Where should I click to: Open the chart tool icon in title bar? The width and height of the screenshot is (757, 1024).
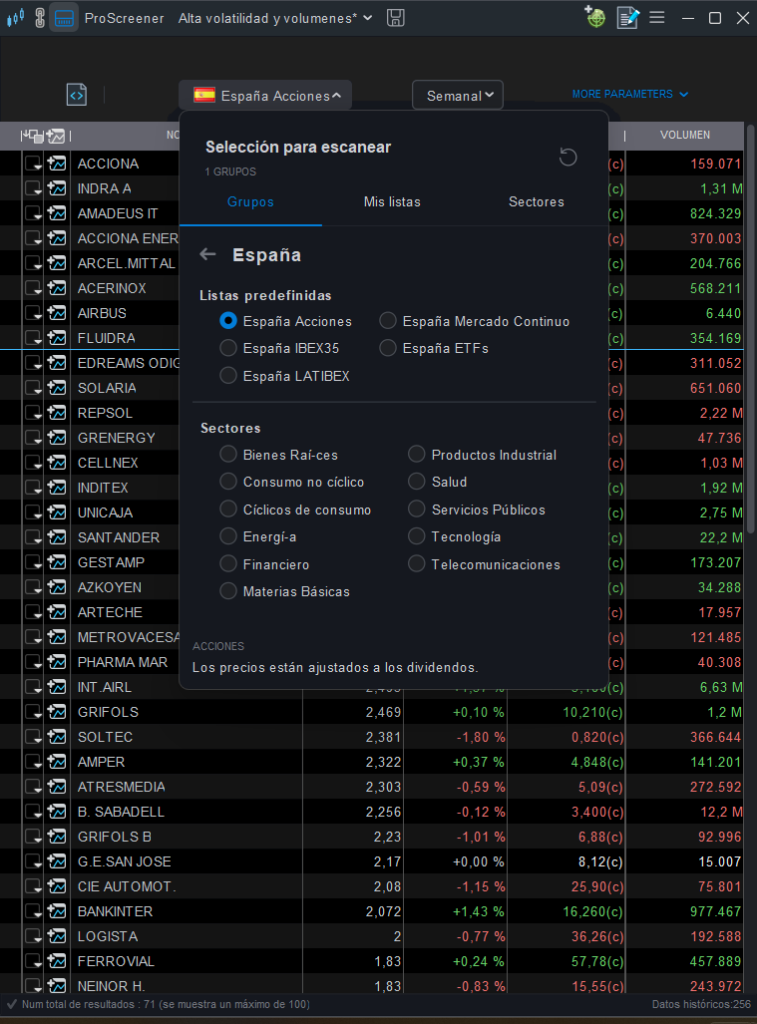point(16,18)
